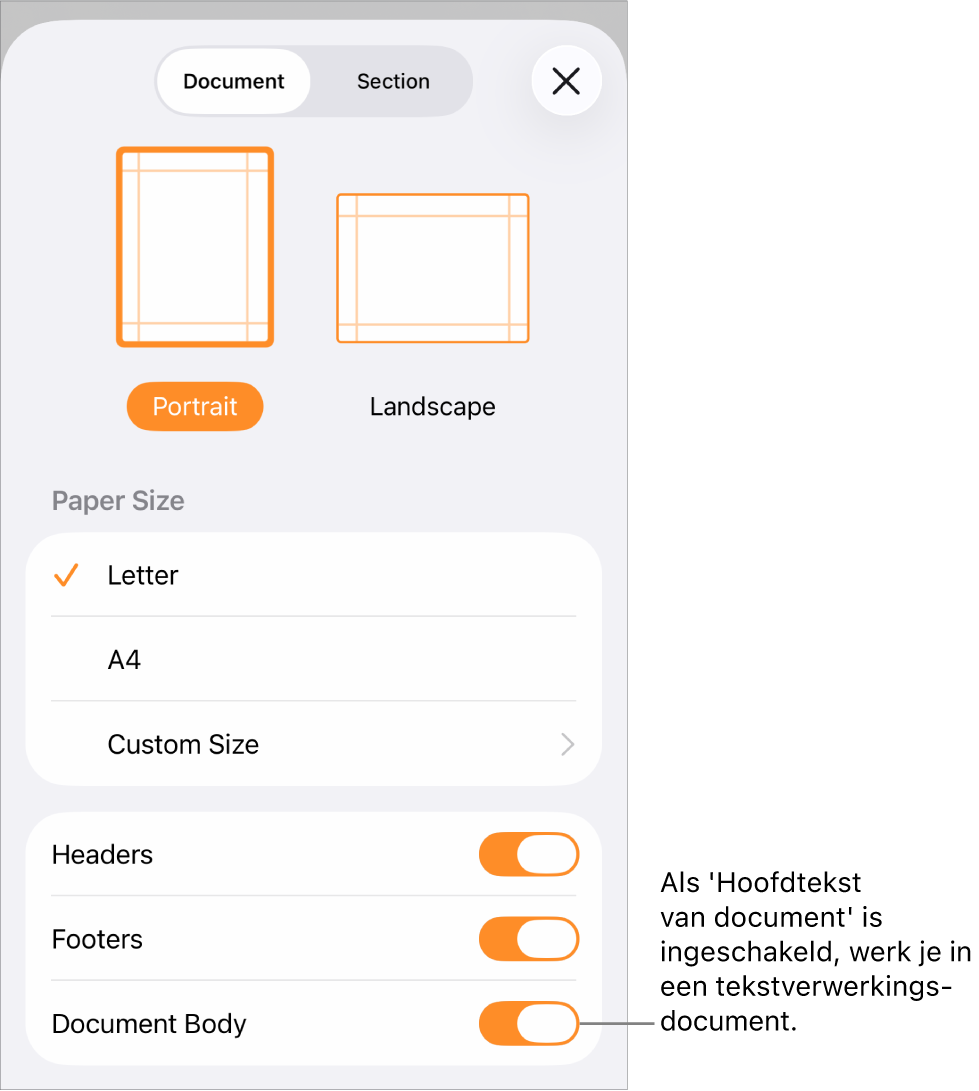Disable the Footers switch
Image resolution: width=979 pixels, height=1091 pixels.
point(529,939)
